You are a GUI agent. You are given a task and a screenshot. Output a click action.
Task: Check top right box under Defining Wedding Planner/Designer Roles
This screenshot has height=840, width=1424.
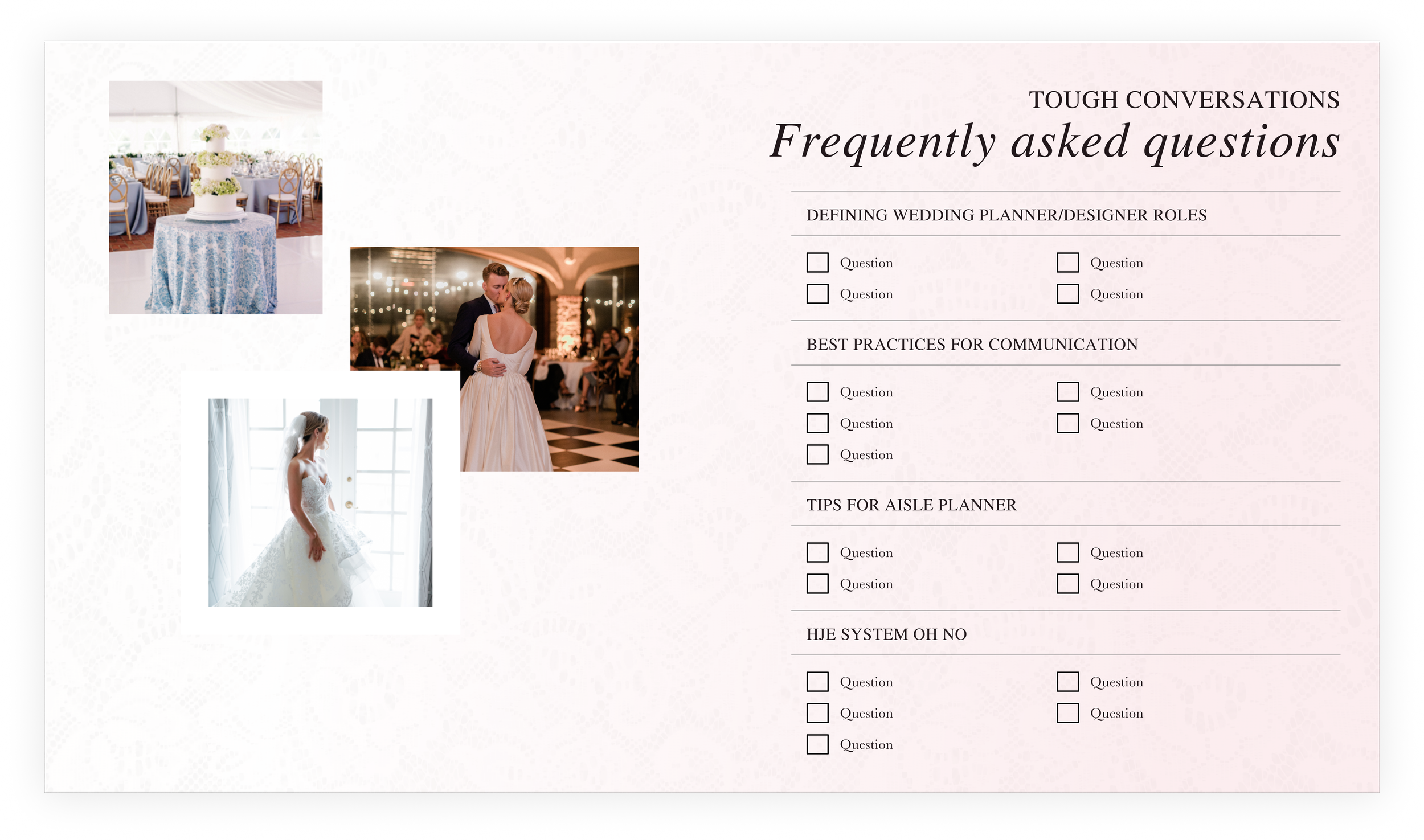(1067, 263)
